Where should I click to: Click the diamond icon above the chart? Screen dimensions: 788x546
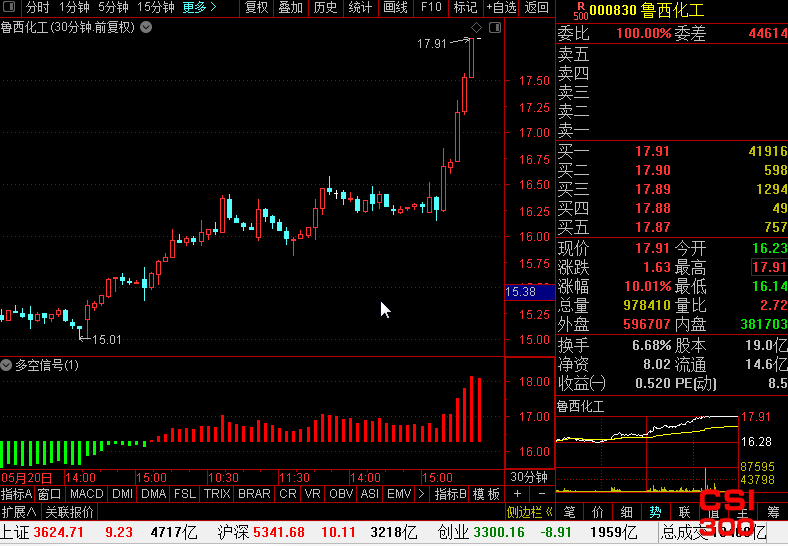coord(476,27)
